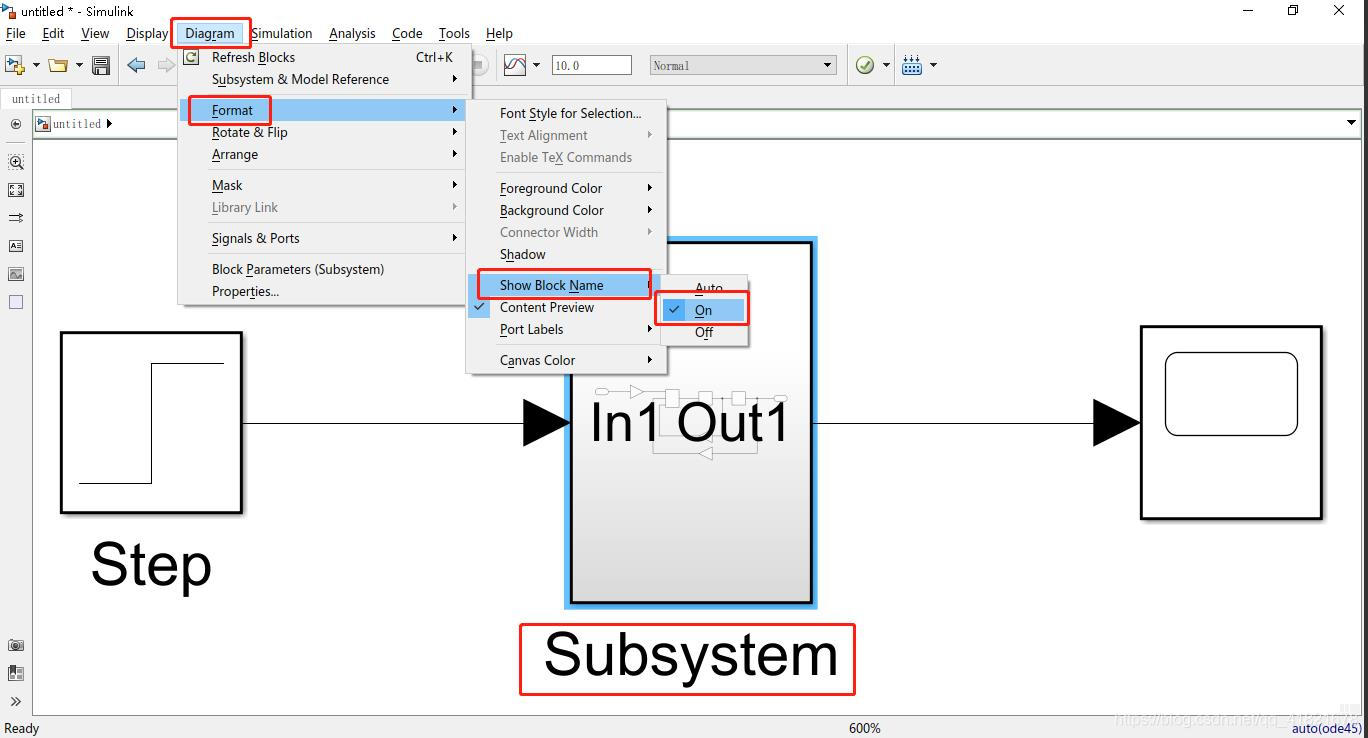Viewport: 1368px width, 738px height.
Task: Expand the breadcrumb arrow after untitled
Action: (109, 124)
